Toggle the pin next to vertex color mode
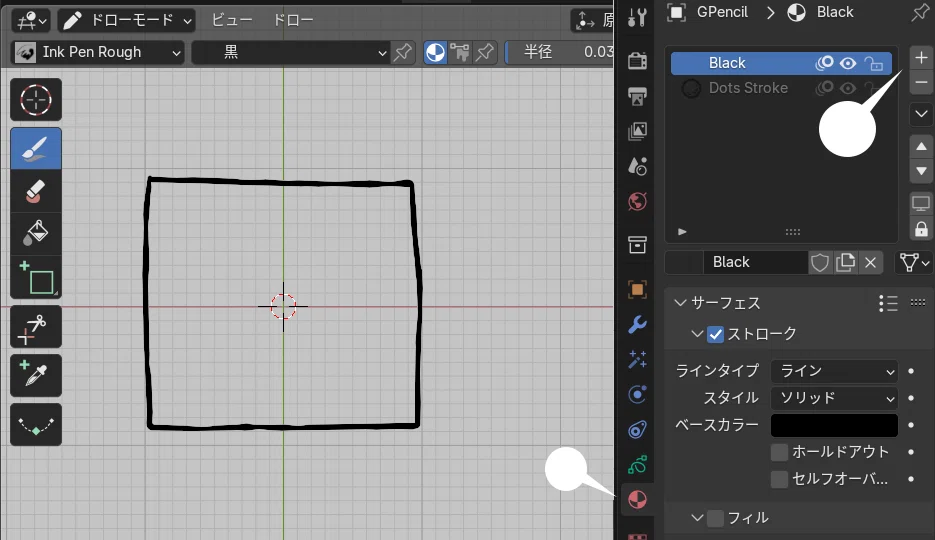 point(485,52)
